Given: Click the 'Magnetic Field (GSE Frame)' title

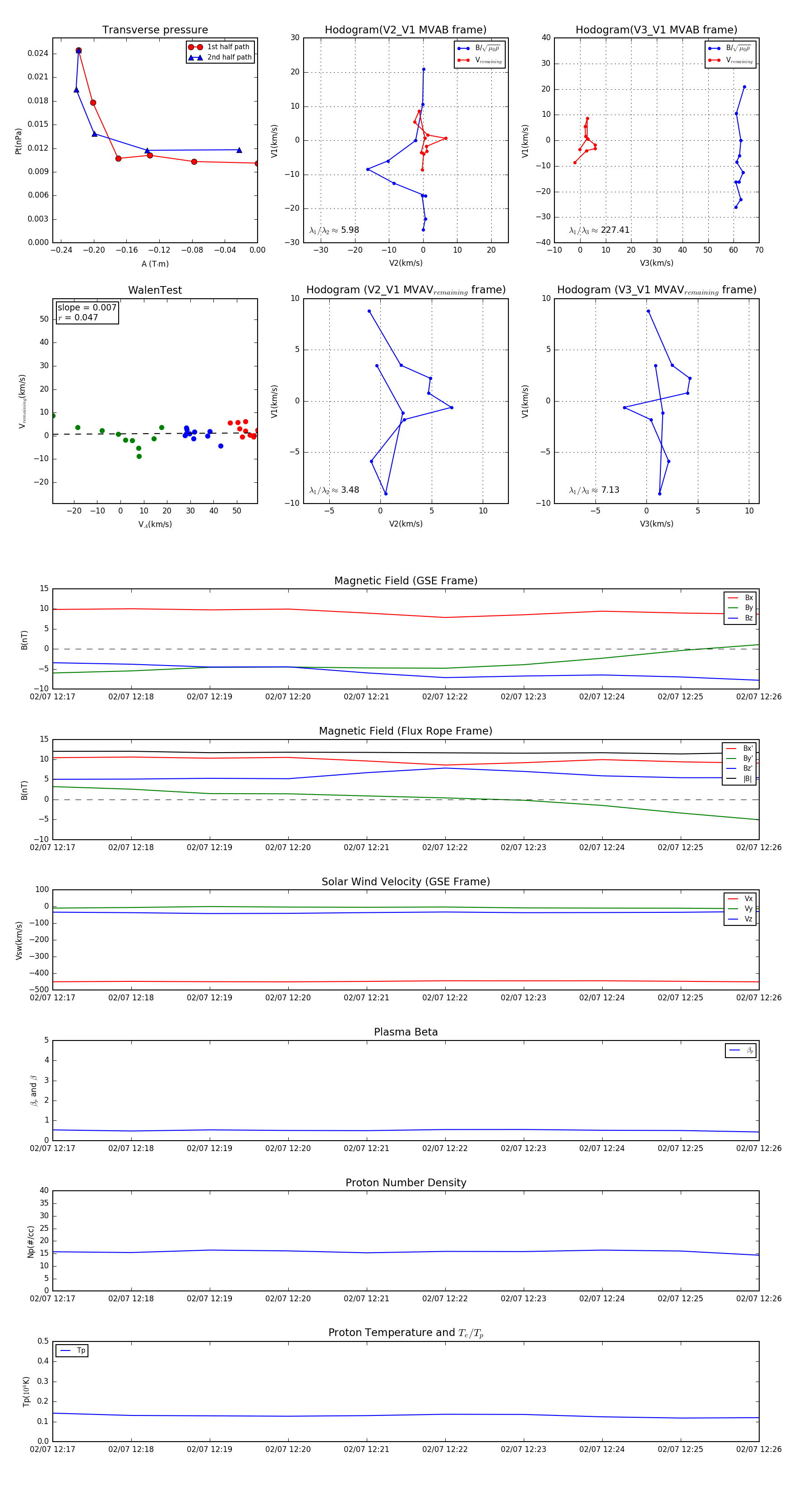Looking at the screenshot, I should pos(406,580).
